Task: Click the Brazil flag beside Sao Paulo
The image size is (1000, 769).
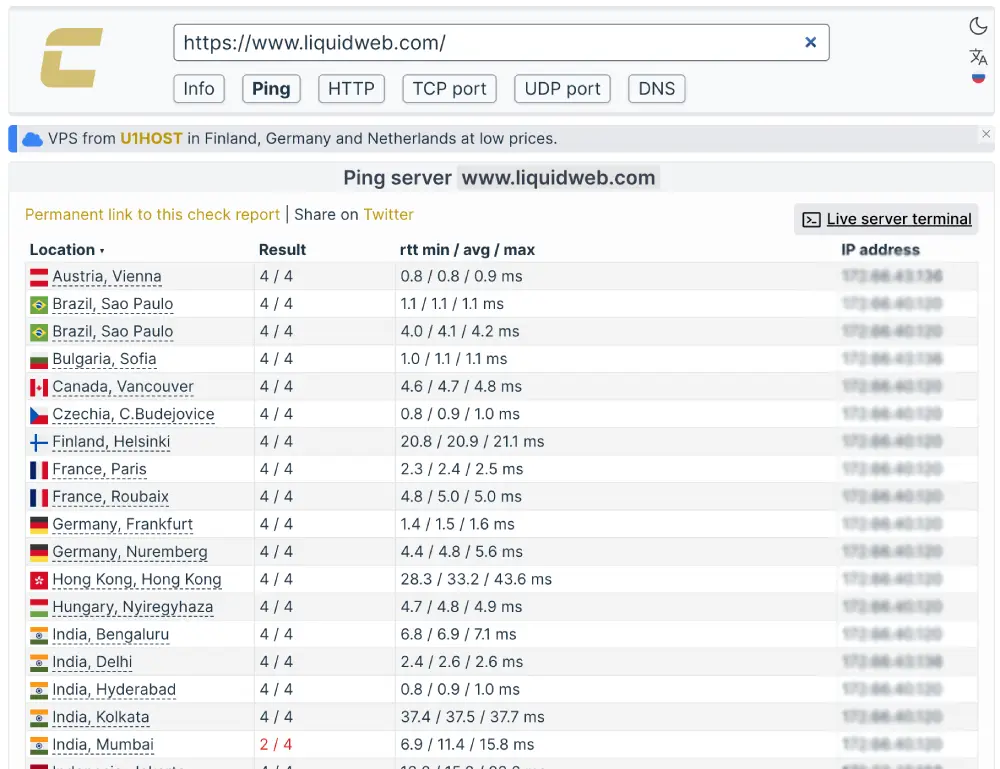Action: [x=37, y=304]
